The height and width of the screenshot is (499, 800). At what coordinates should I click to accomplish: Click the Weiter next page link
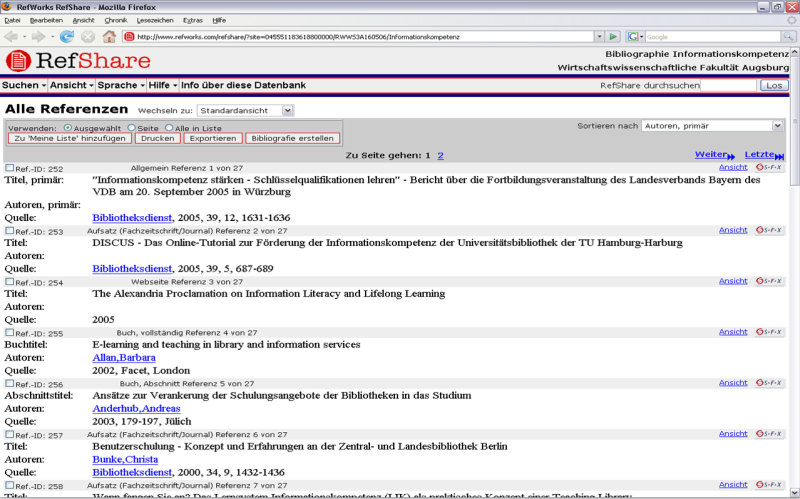(715, 155)
